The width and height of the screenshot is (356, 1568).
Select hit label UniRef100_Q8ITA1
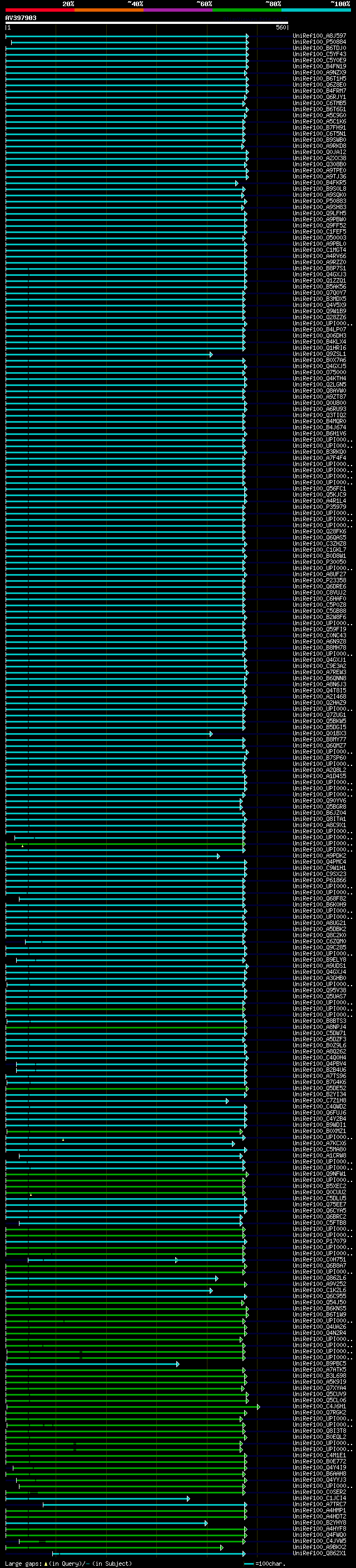tap(319, 819)
